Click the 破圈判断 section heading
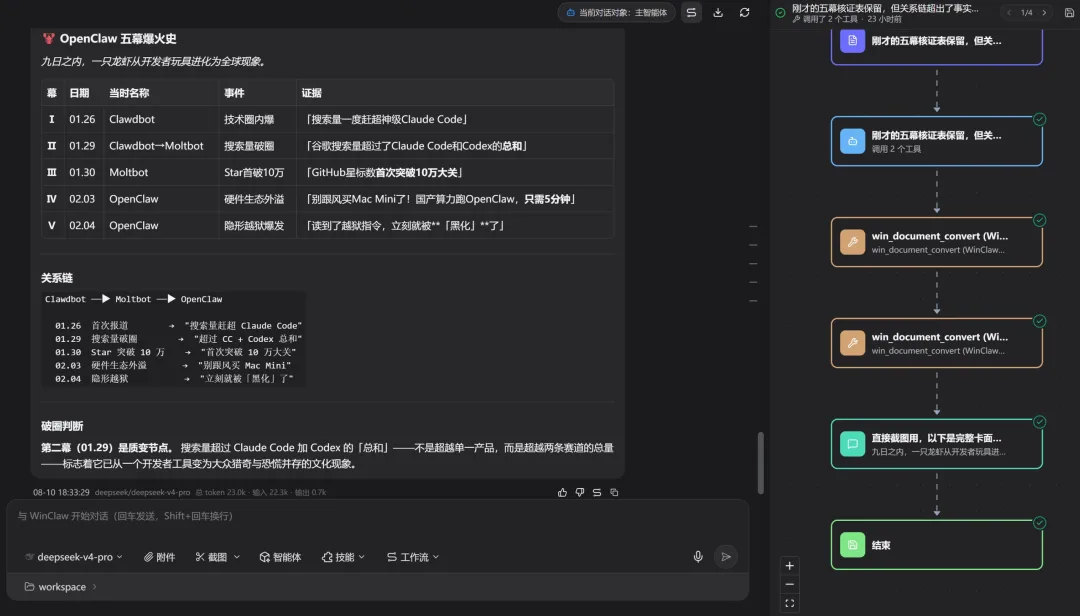 tap(62, 427)
